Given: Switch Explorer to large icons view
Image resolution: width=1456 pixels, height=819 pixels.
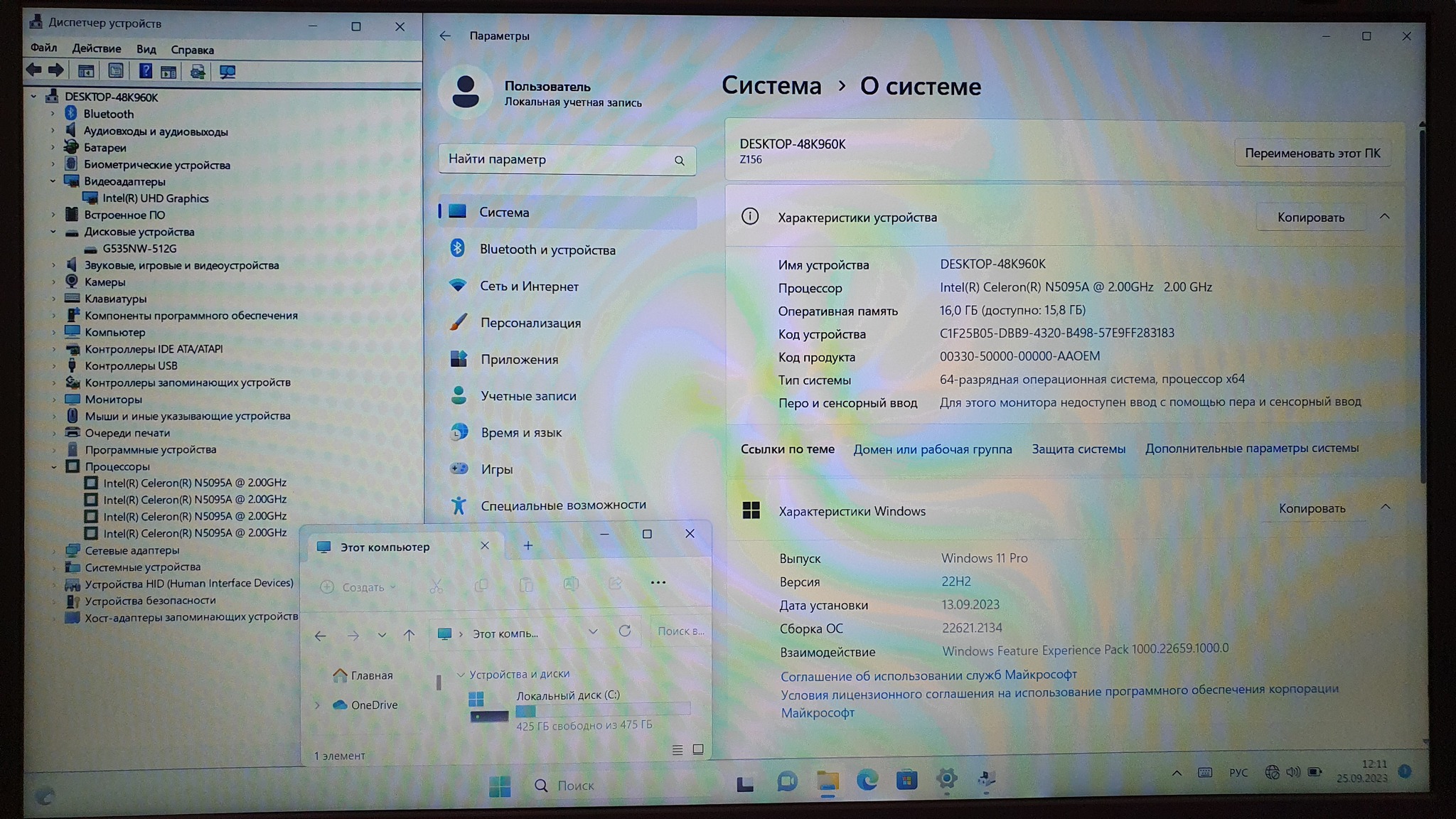Looking at the screenshot, I should (x=698, y=750).
